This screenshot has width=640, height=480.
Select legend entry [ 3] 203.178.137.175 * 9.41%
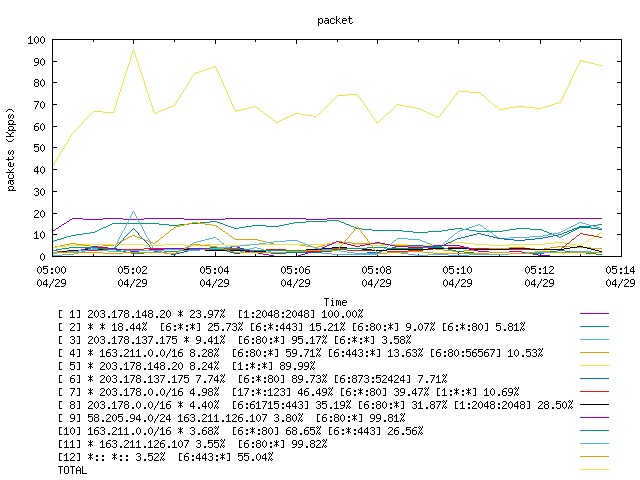pyautogui.click(x=234, y=340)
